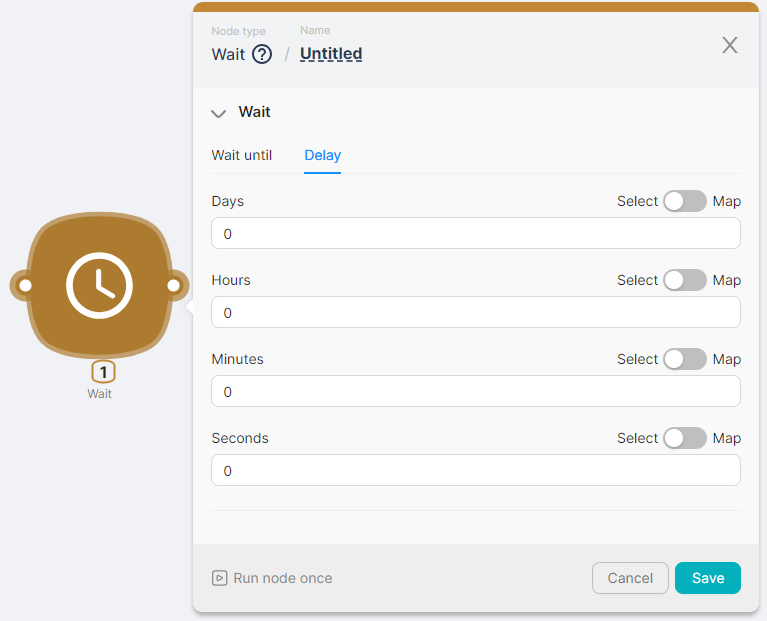The image size is (767, 621).
Task: Close the node settings panel
Action: click(730, 45)
